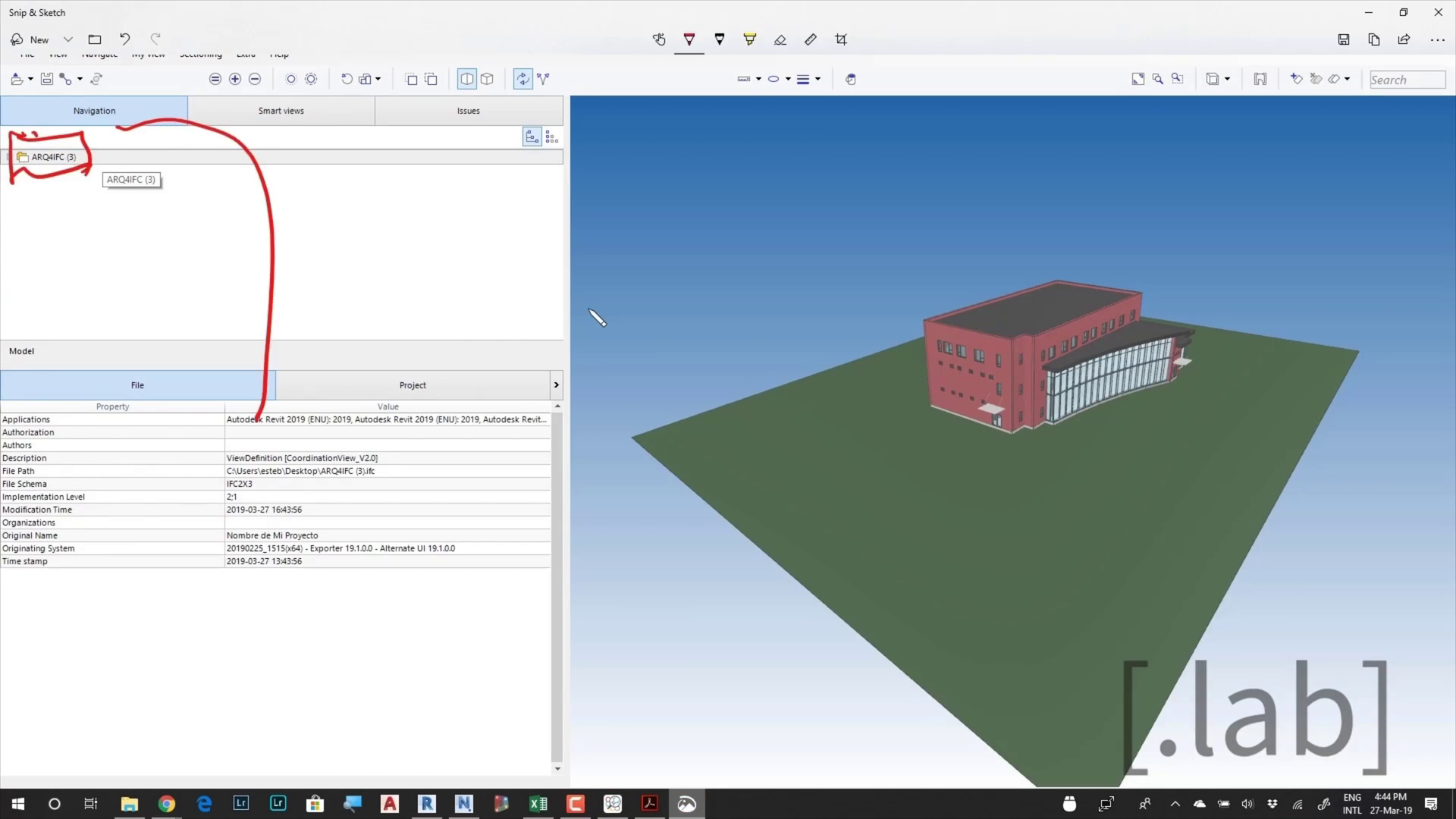
Task: Click the zoom extents icon in viewer toolbar
Action: click(1137, 79)
